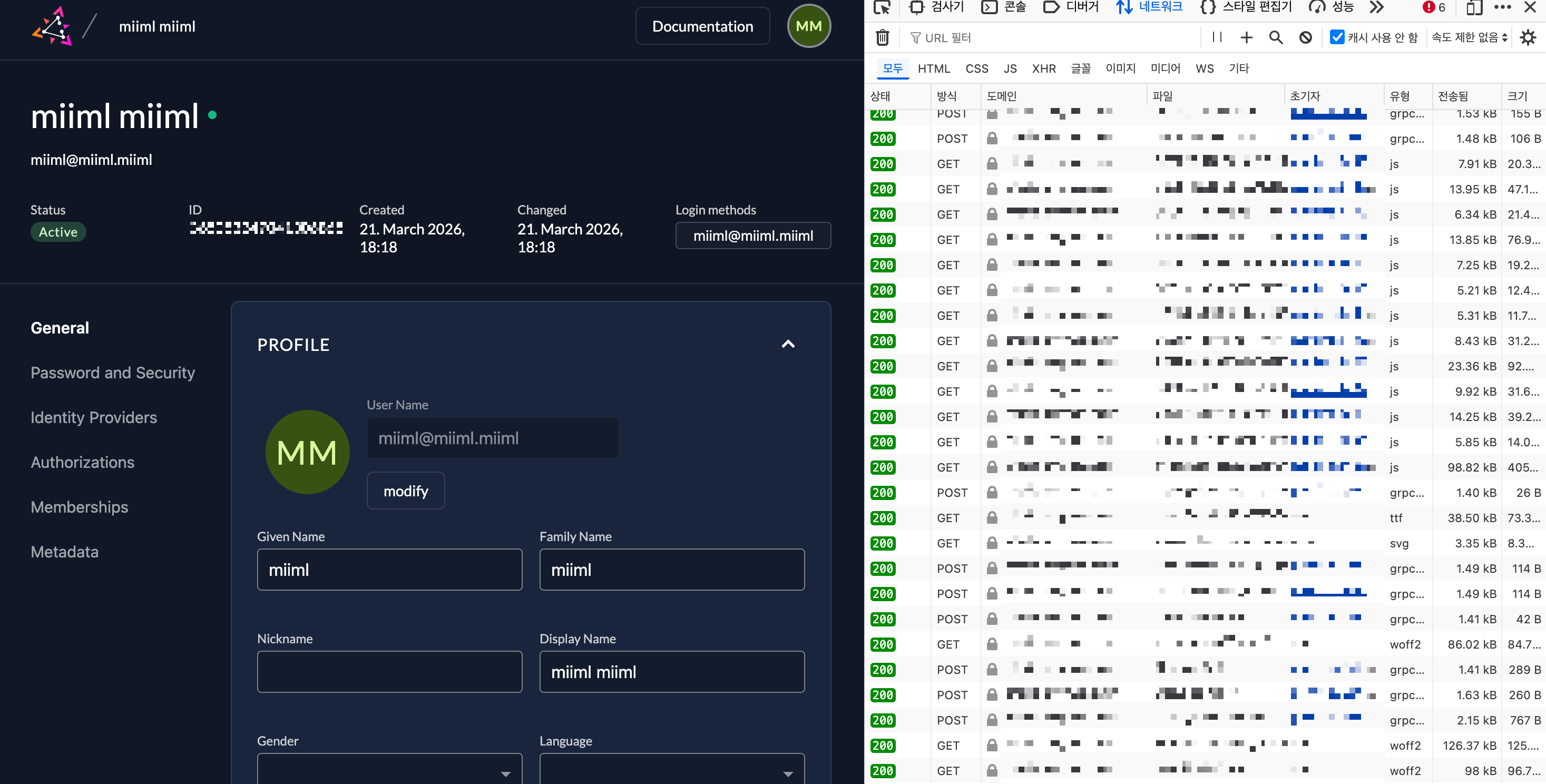Open the Language dropdown
Viewport: 1546px width, 784px height.
click(x=672, y=768)
